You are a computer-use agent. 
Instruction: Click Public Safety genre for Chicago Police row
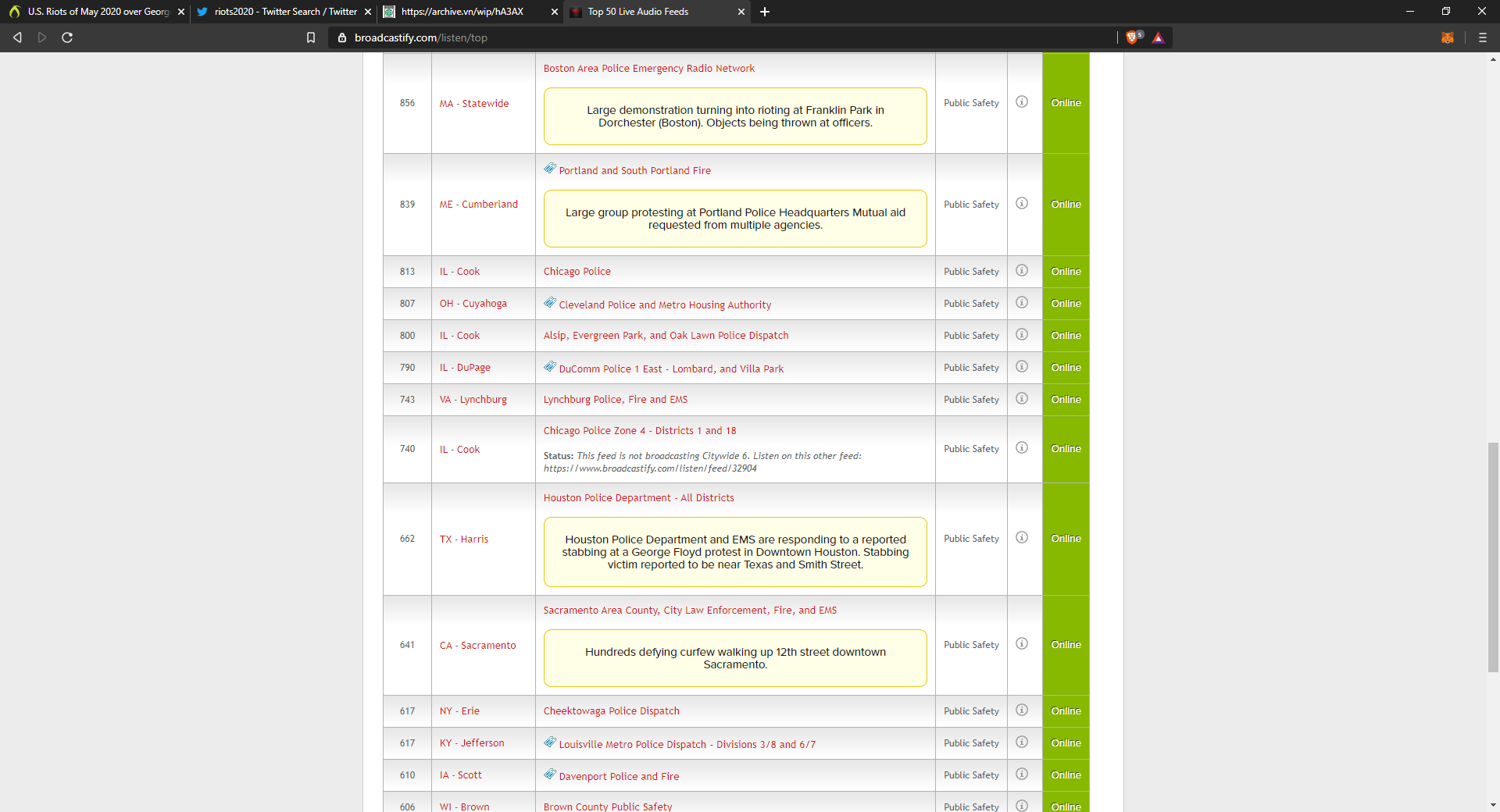tap(971, 272)
